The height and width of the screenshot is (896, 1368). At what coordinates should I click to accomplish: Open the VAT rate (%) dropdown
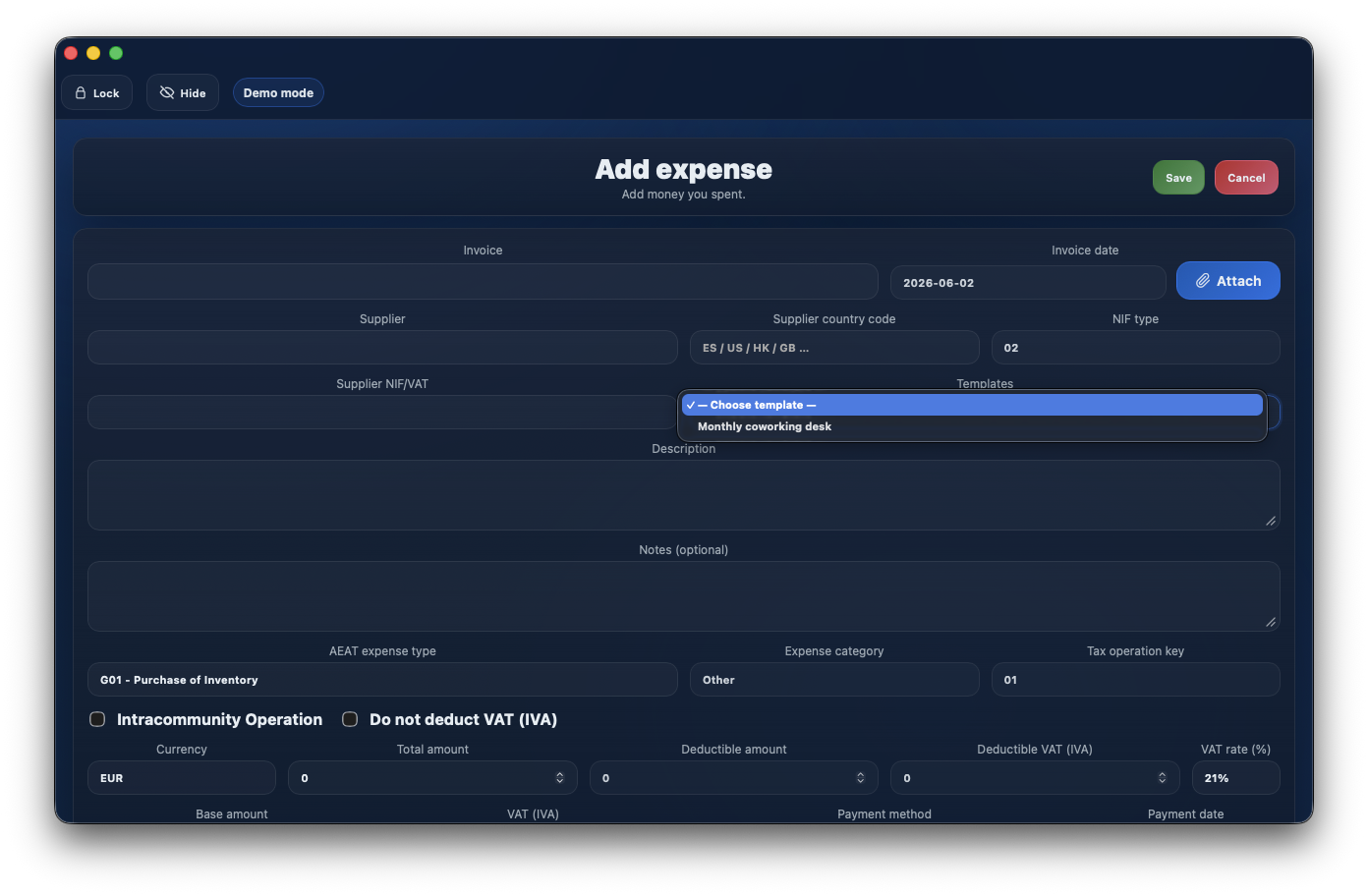click(1235, 778)
